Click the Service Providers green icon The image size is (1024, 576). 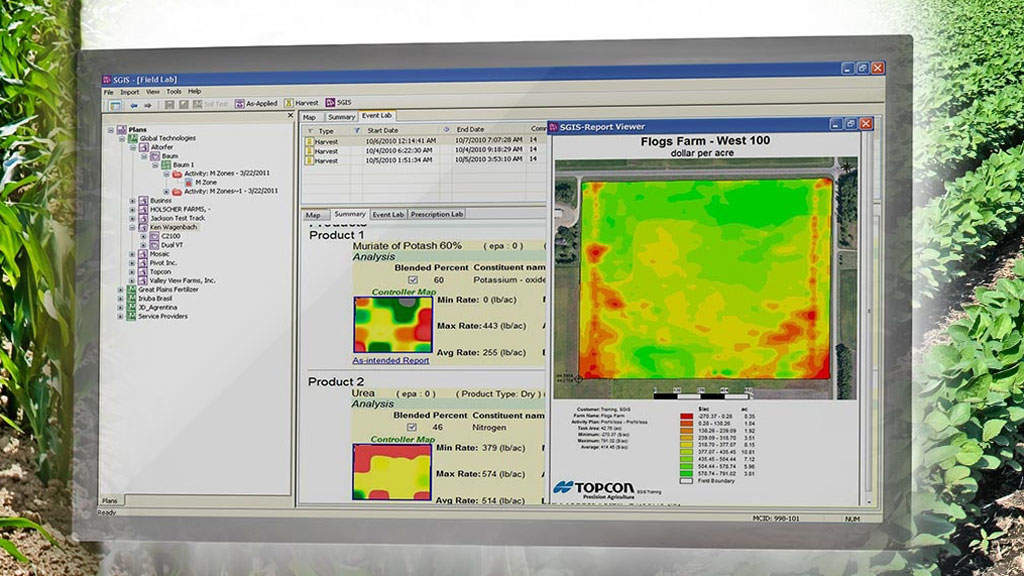click(x=131, y=316)
